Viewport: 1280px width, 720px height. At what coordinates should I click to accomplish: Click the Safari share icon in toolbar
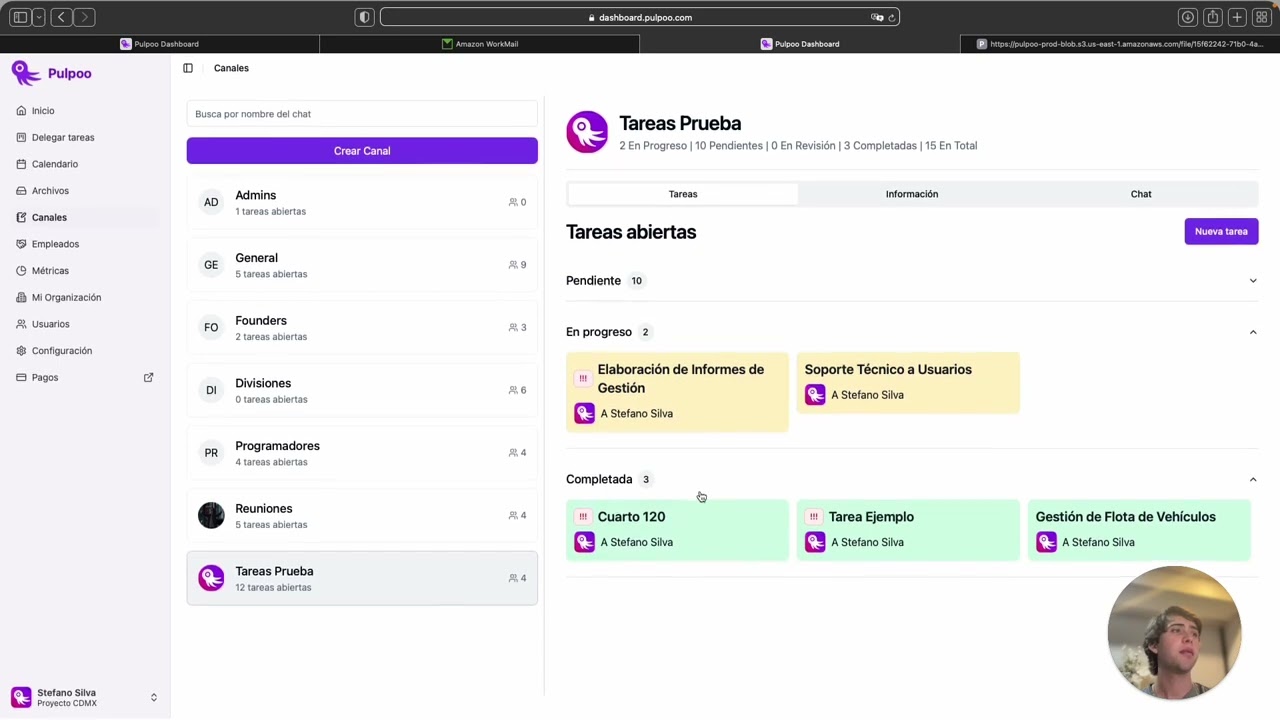coord(1212,17)
